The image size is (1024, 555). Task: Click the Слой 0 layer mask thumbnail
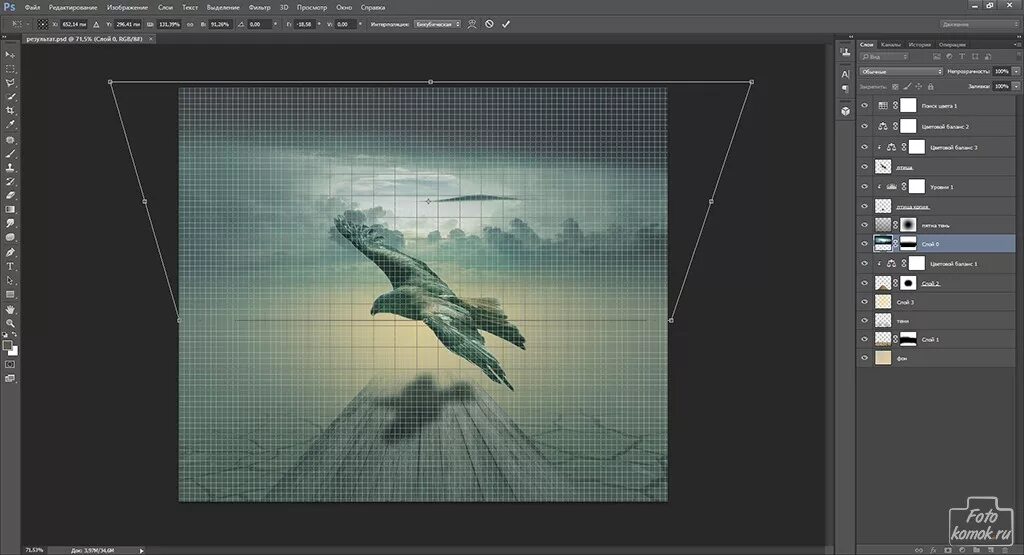tap(908, 244)
